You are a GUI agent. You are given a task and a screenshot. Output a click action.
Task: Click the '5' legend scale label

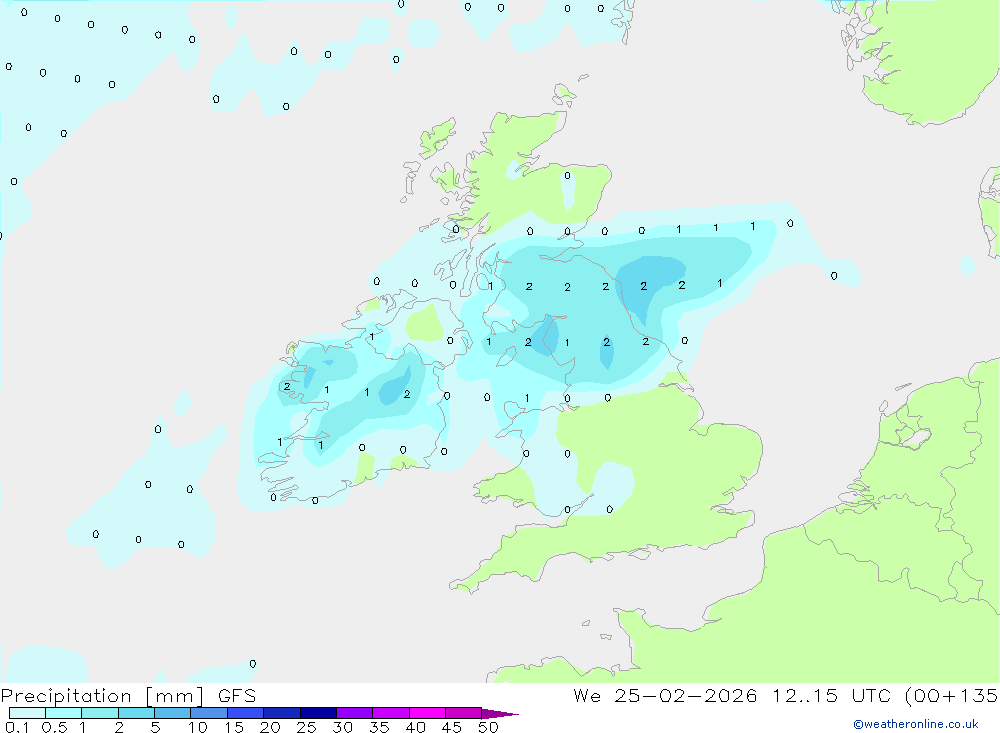click(155, 727)
